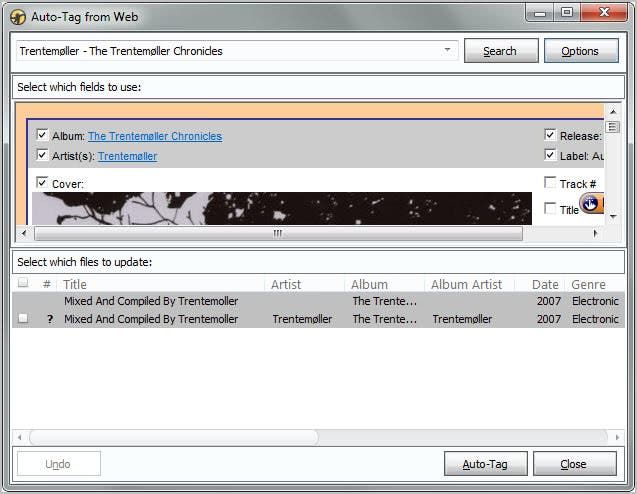This screenshot has width=637, height=494.
Task: Close the window with the red X
Action: [x=604, y=13]
